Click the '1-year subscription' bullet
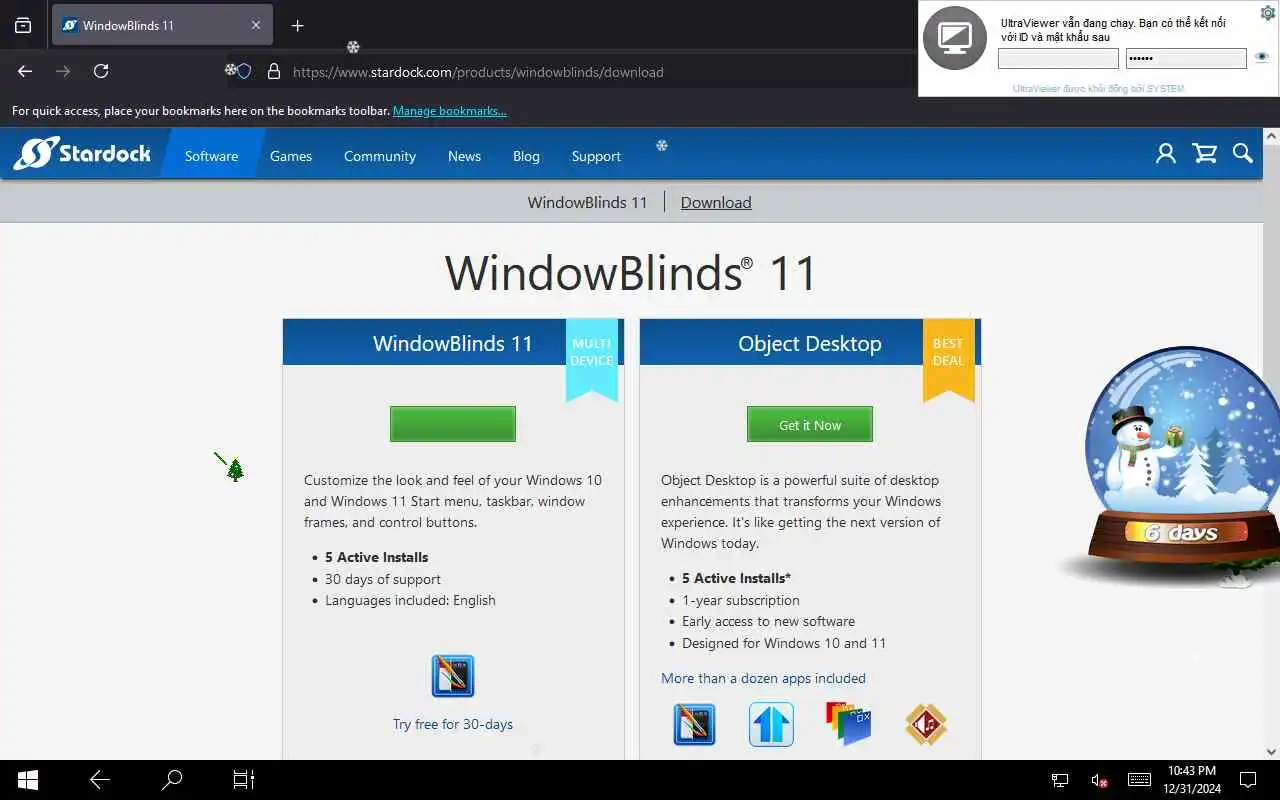1280x800 pixels. (741, 600)
